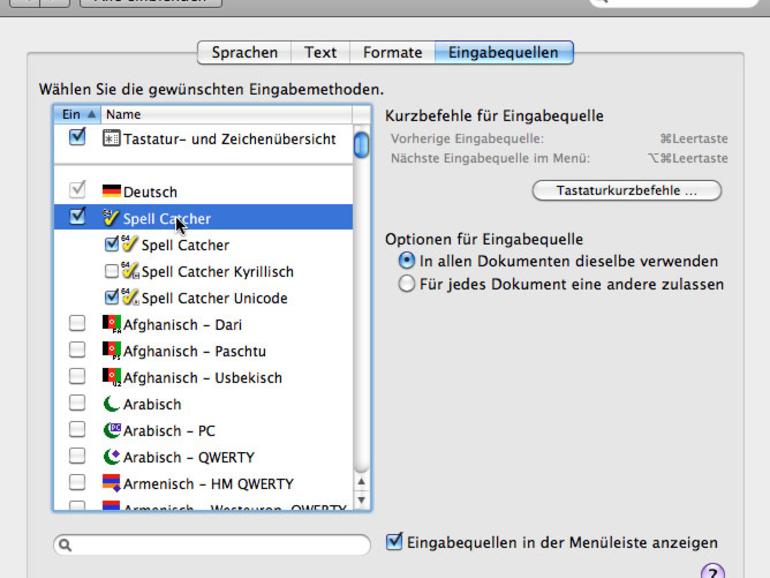Enable the Afghanisch – Paschtu checkbox
The image size is (770, 578).
77,350
